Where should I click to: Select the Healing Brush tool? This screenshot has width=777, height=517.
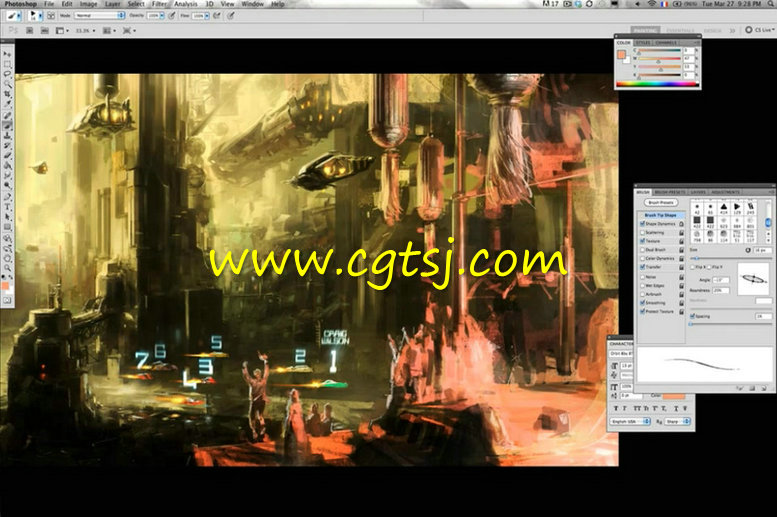tap(7, 115)
